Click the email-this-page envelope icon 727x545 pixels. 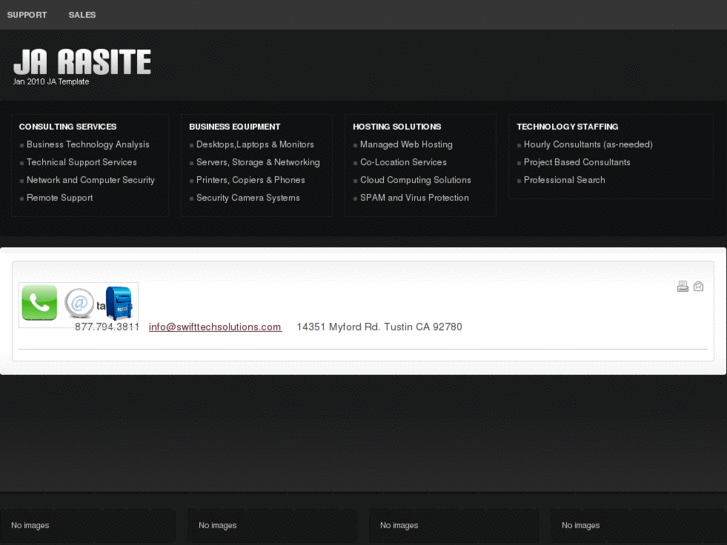click(x=698, y=286)
